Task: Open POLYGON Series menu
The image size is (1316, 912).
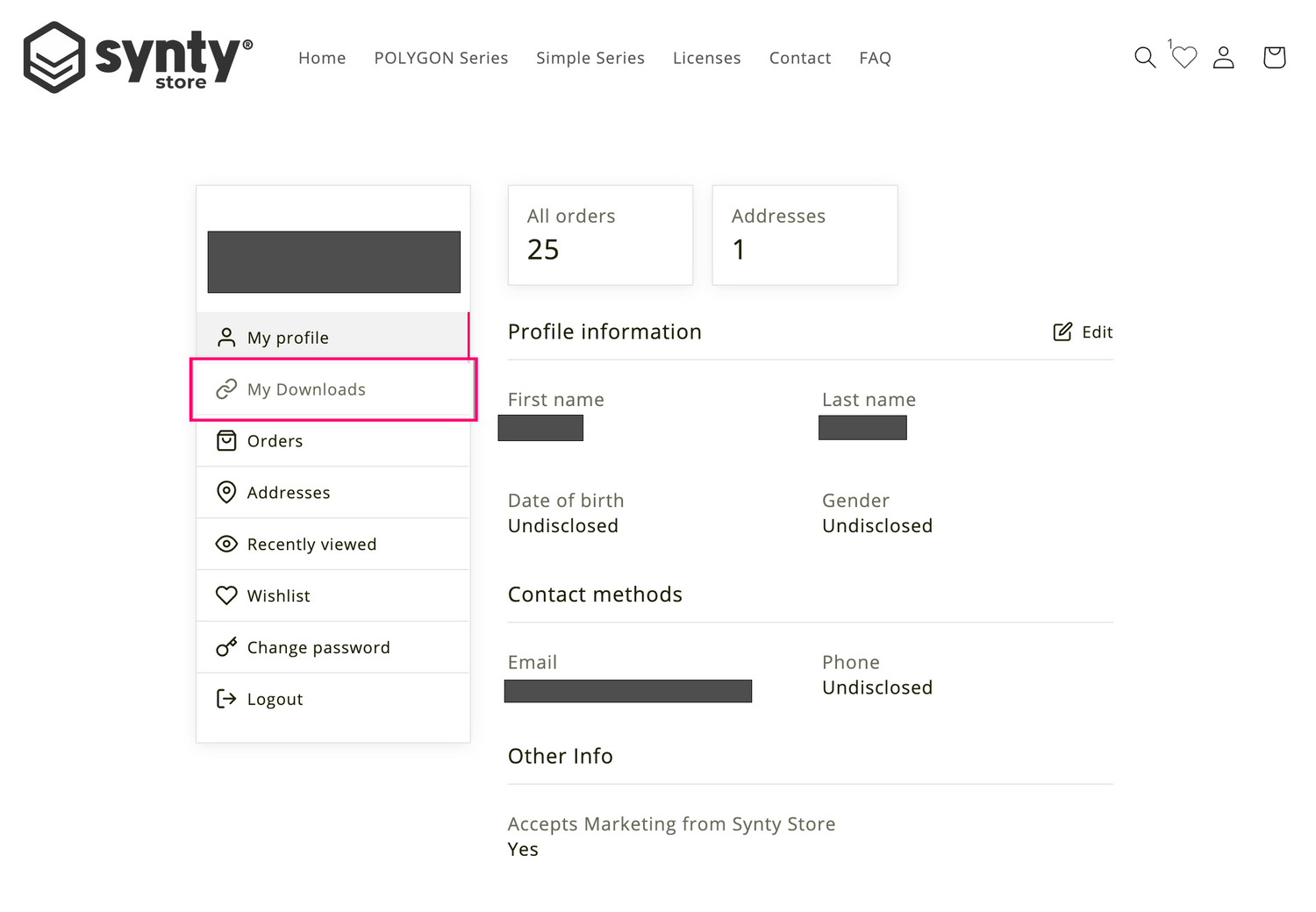Action: [x=440, y=58]
